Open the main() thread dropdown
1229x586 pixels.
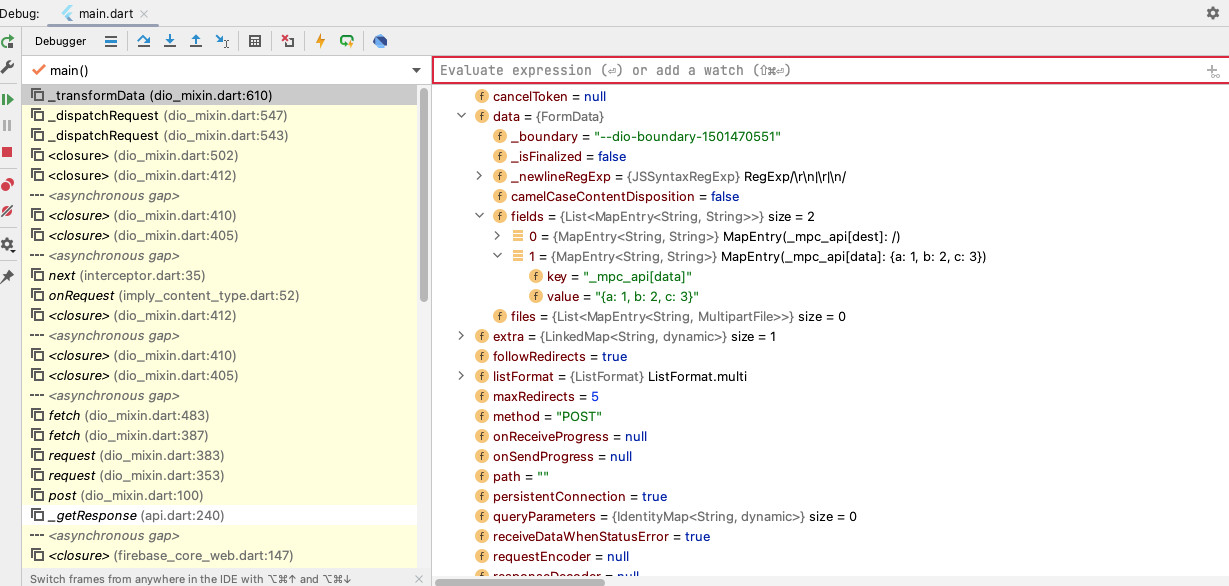point(416,70)
